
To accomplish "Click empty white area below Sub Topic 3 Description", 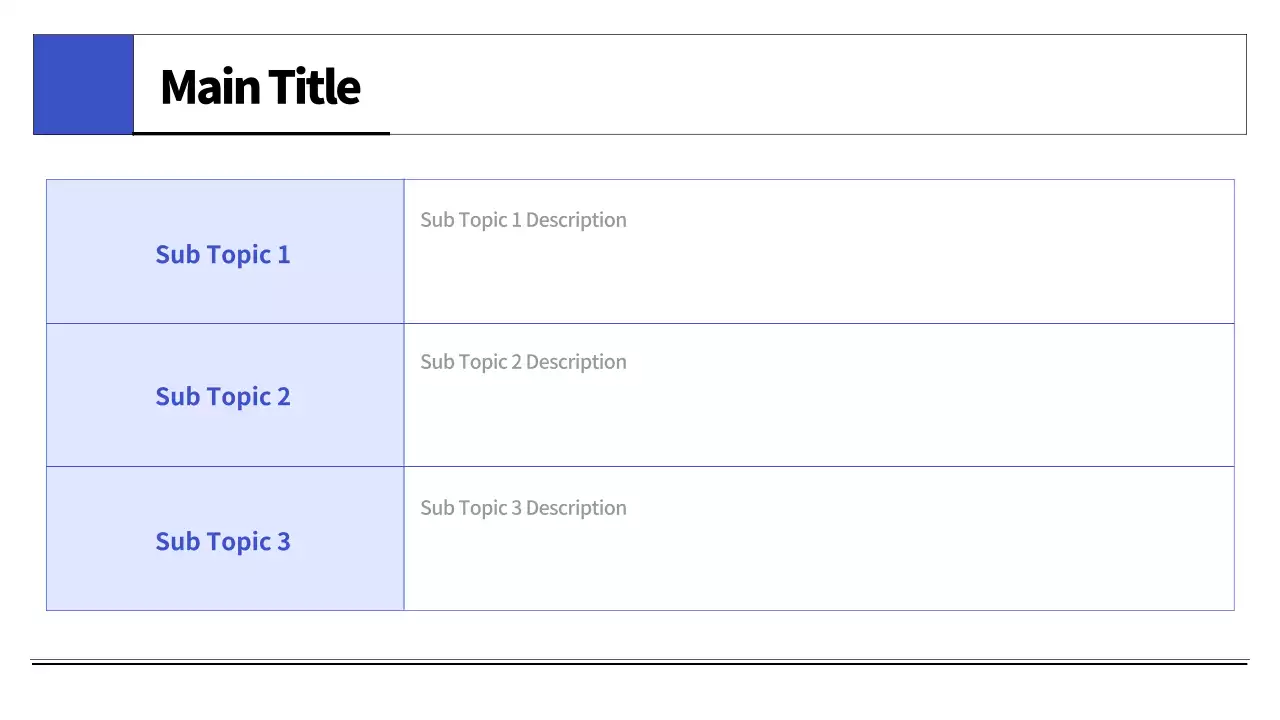I will pos(800,570).
